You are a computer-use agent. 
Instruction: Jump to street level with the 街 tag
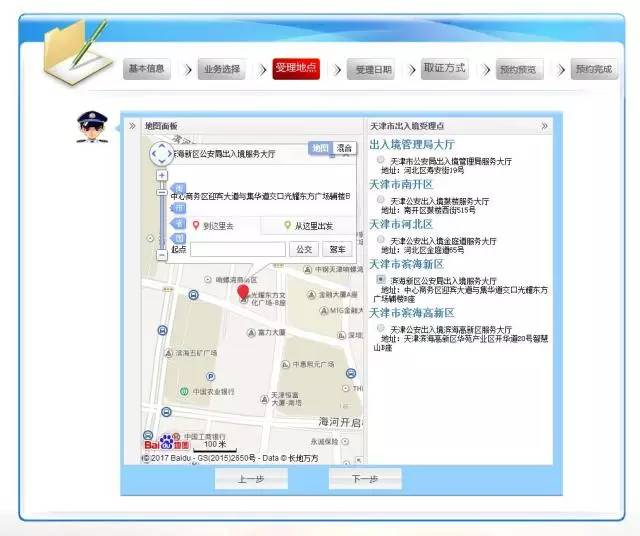179,189
